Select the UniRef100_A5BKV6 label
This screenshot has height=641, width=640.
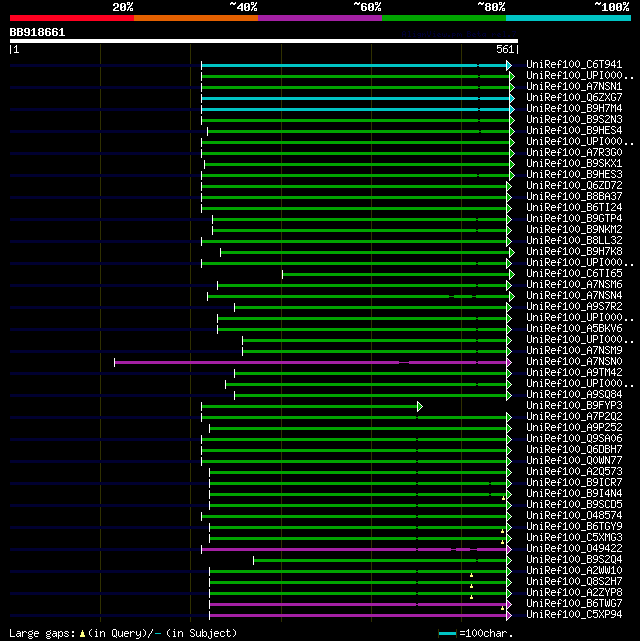click(x=574, y=329)
